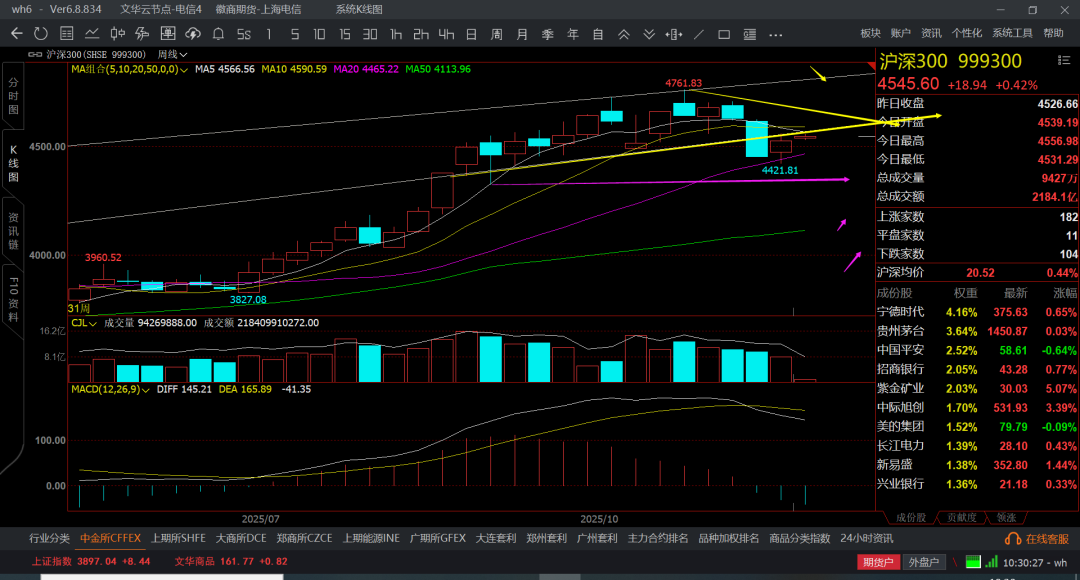Open the alert bell icon
This screenshot has height=580, width=1080.
click(218, 33)
